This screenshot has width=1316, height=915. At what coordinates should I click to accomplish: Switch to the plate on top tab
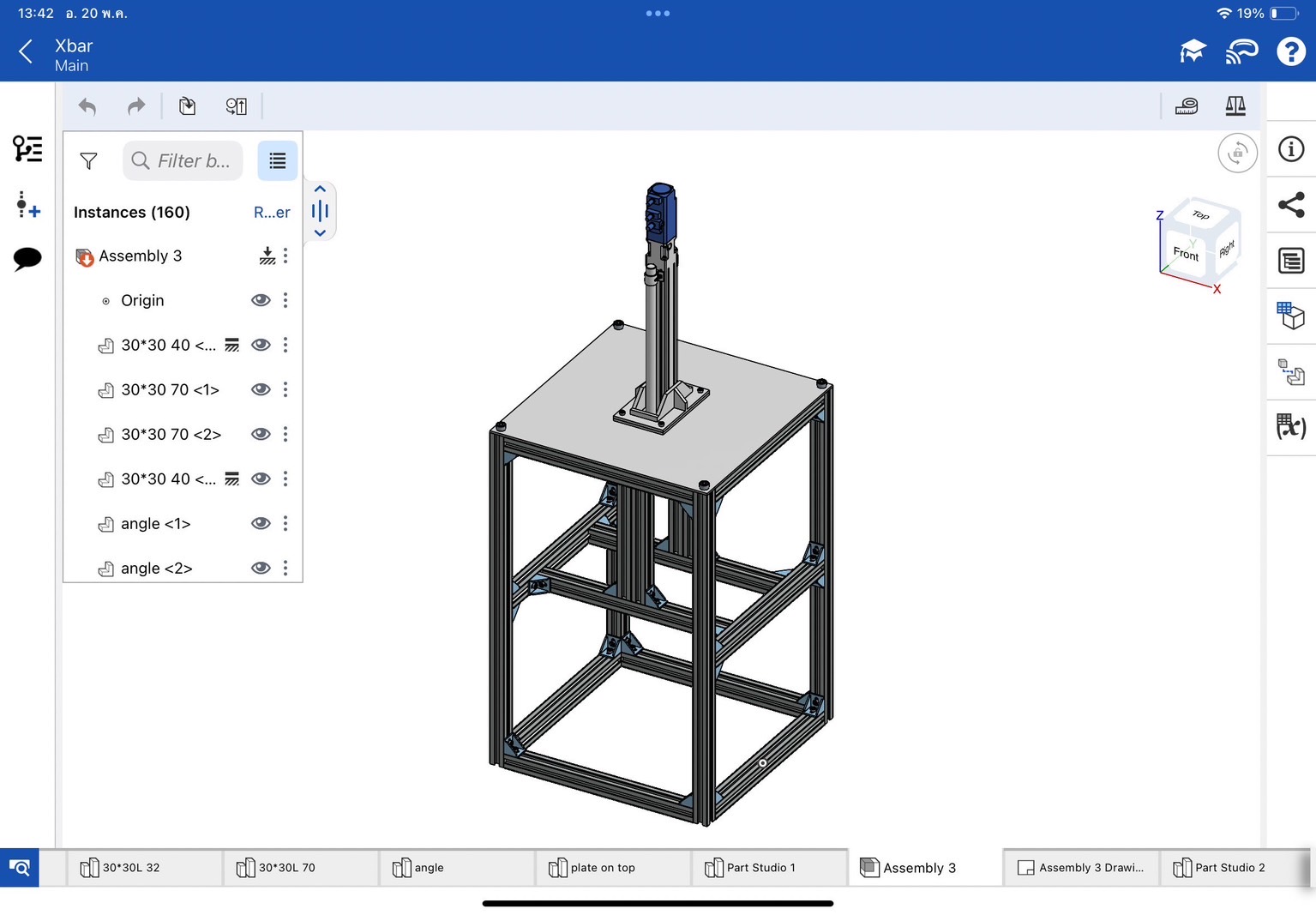(603, 868)
